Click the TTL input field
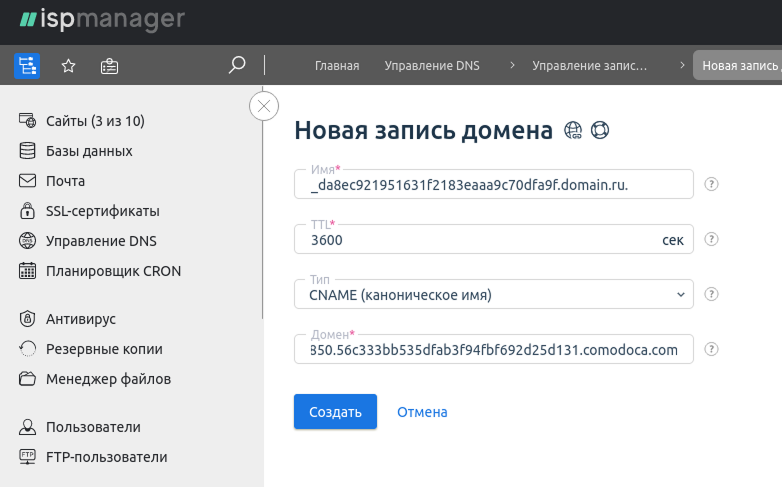 [x=480, y=240]
